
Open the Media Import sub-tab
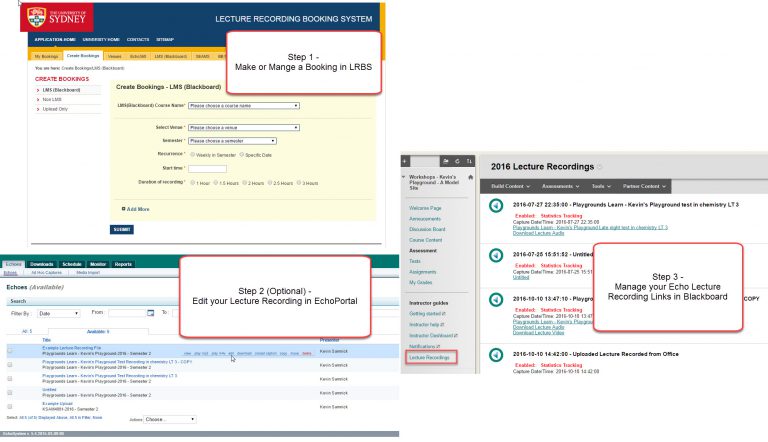(88, 272)
